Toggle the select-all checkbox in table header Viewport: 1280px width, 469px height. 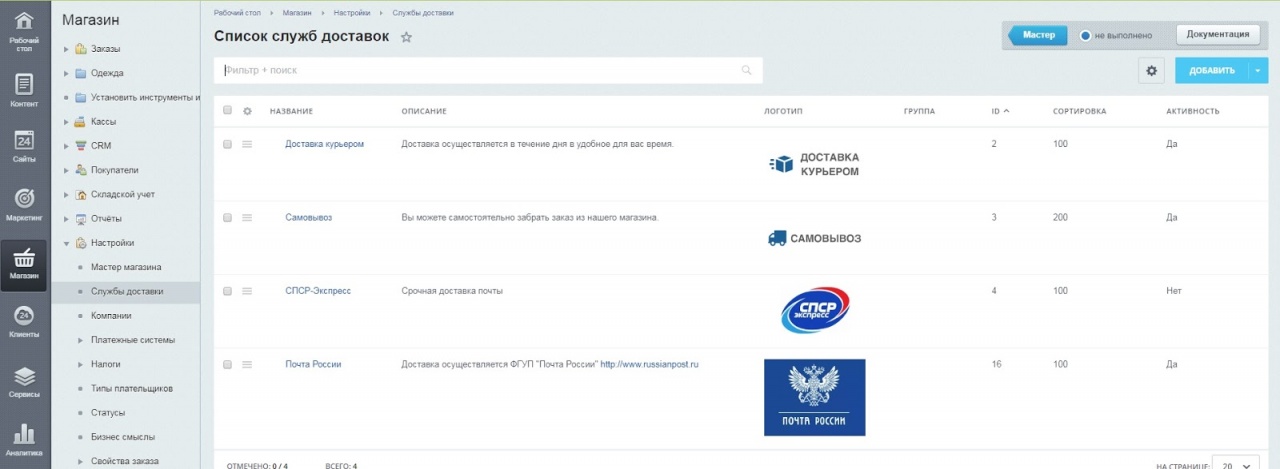228,110
